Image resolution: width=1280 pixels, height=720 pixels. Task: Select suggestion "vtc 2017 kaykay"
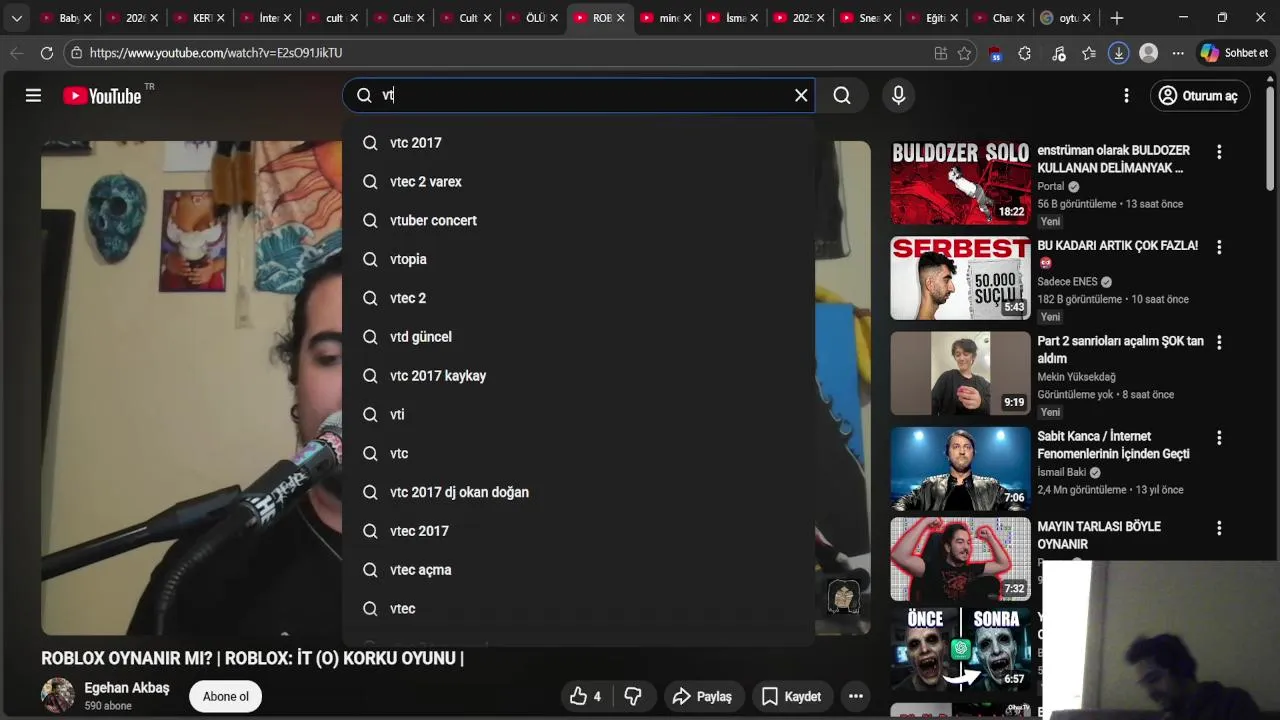click(x=578, y=376)
